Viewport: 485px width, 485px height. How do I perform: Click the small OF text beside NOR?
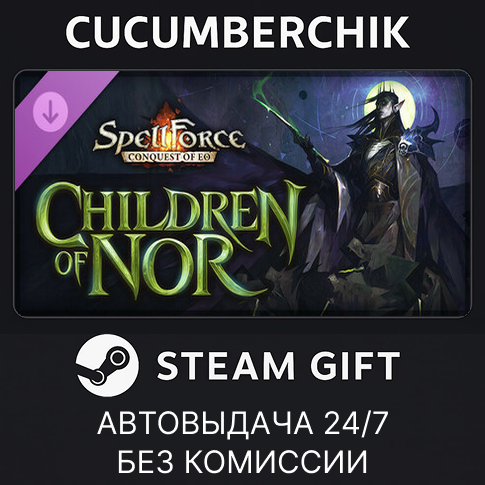coord(69,266)
